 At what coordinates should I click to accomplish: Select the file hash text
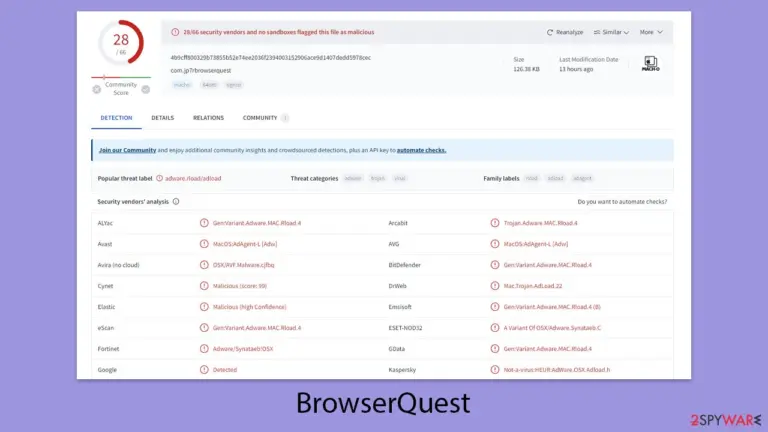[271, 58]
